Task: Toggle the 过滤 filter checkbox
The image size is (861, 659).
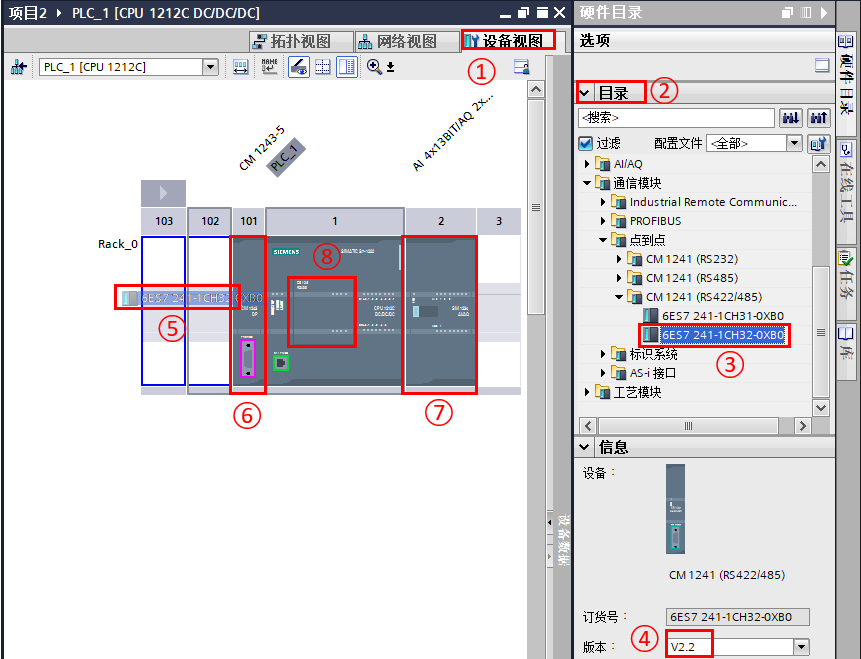Action: 586,143
